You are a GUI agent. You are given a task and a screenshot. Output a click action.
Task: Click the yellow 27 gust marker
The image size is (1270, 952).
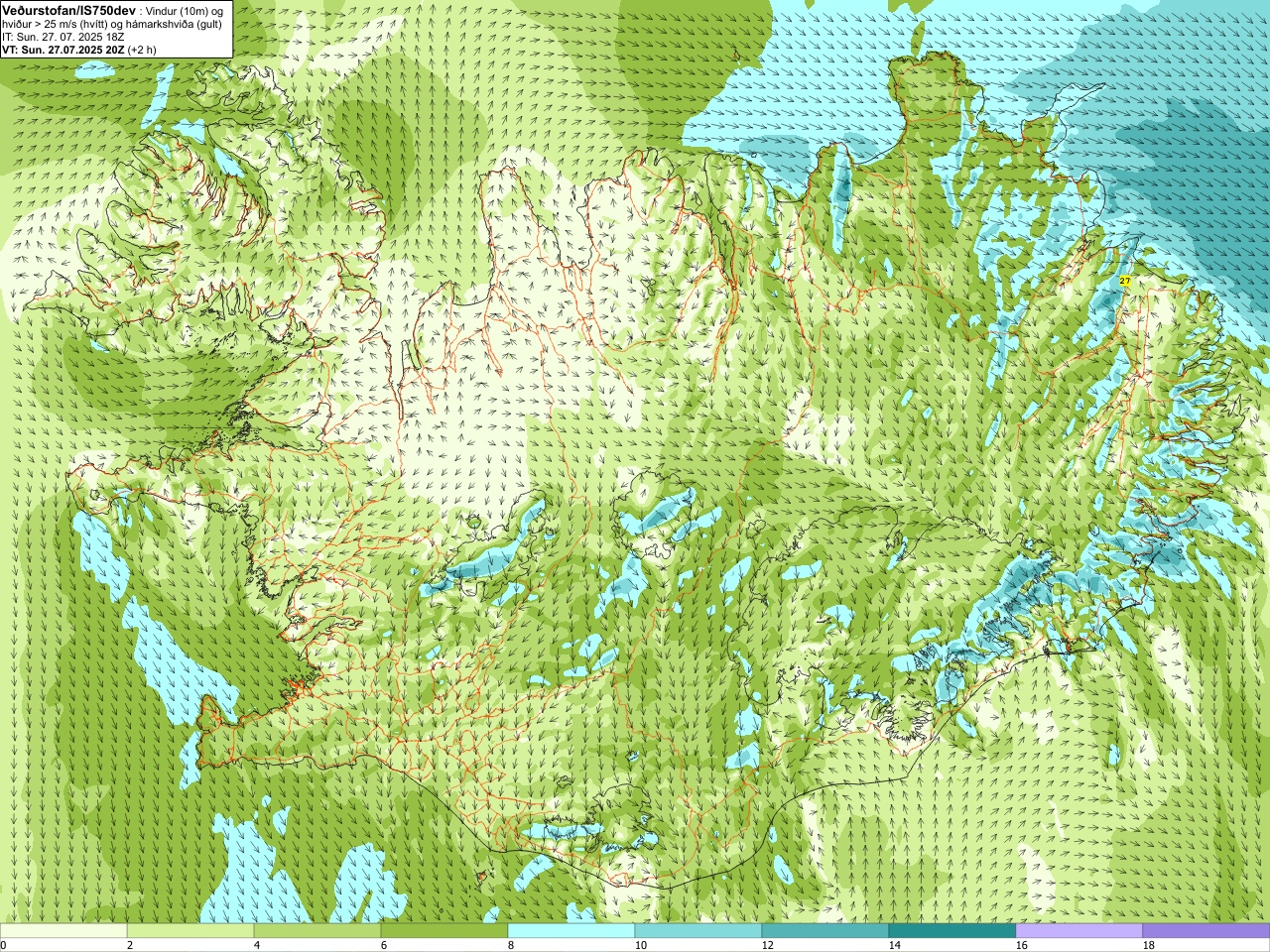point(1125,282)
